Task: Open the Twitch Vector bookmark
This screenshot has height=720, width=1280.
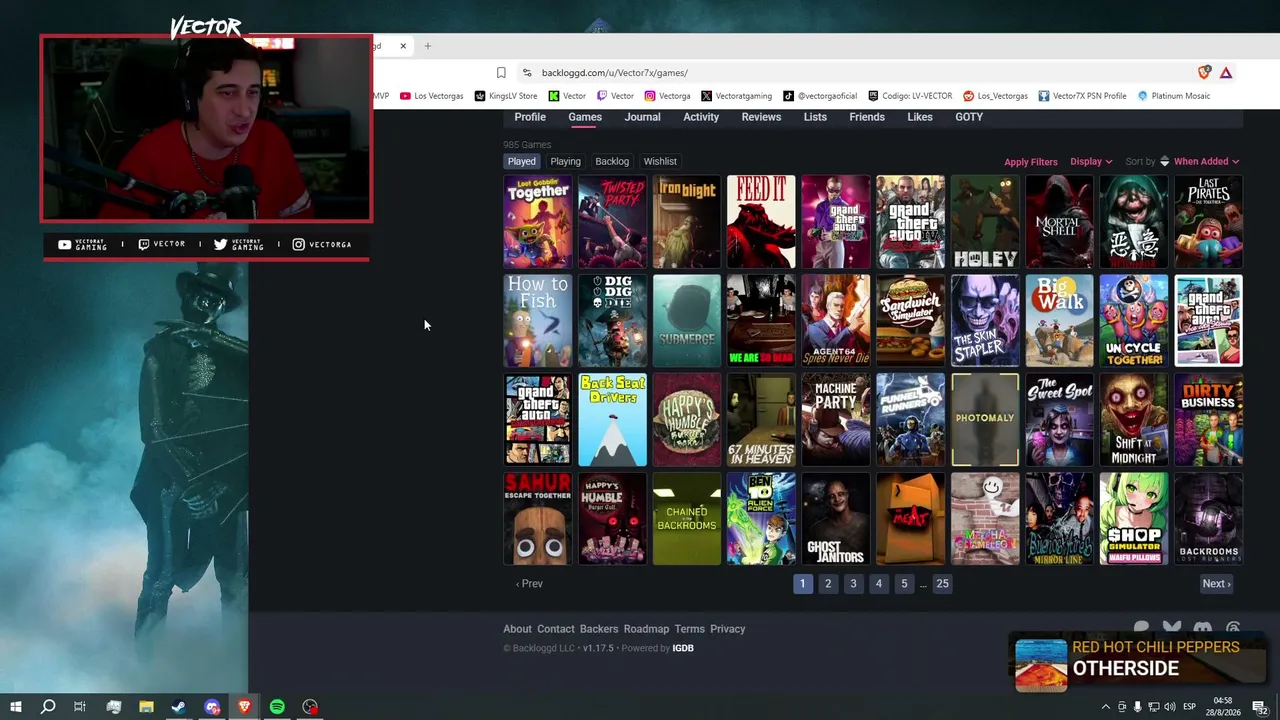Action: [x=615, y=96]
